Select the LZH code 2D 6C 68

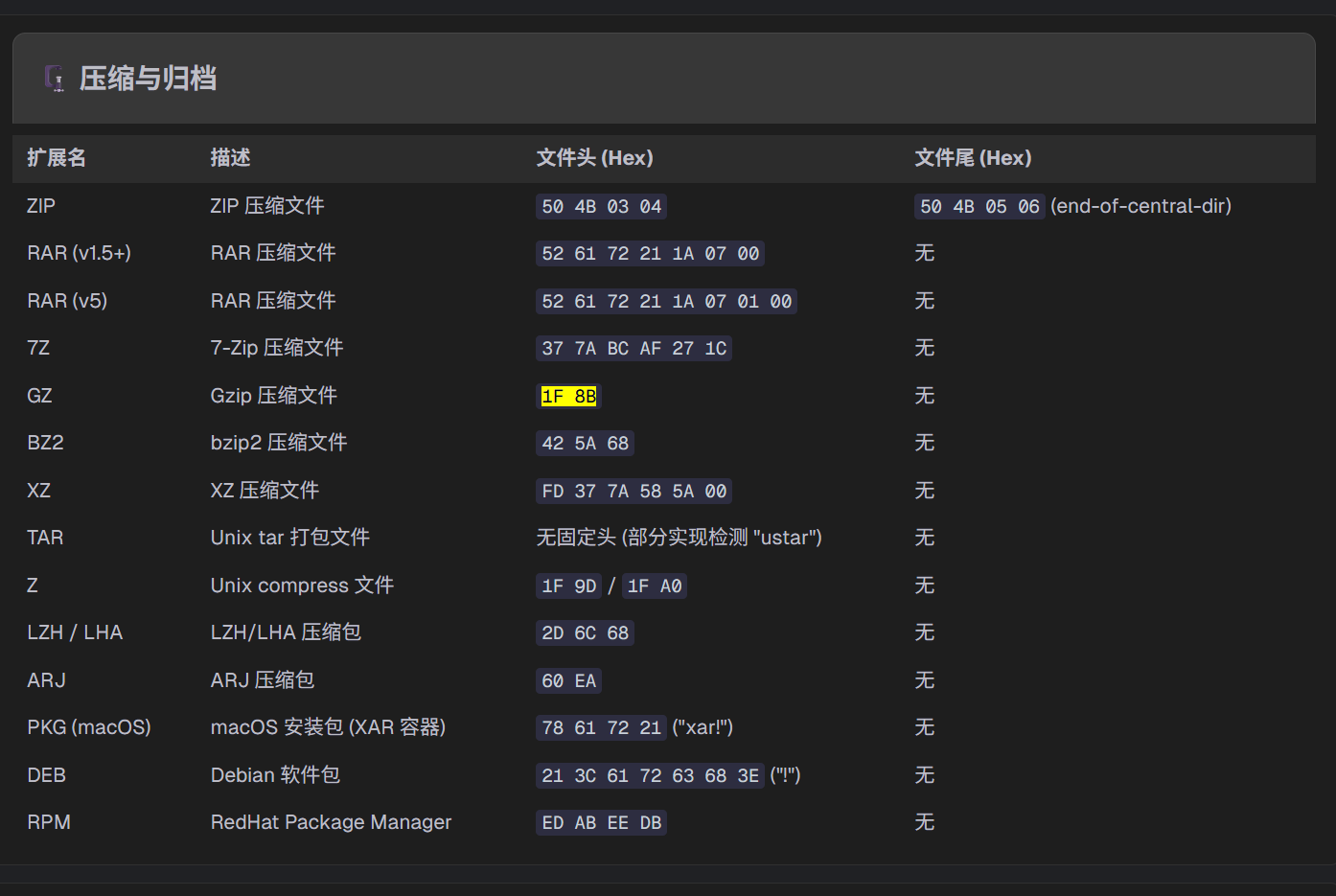pos(585,633)
